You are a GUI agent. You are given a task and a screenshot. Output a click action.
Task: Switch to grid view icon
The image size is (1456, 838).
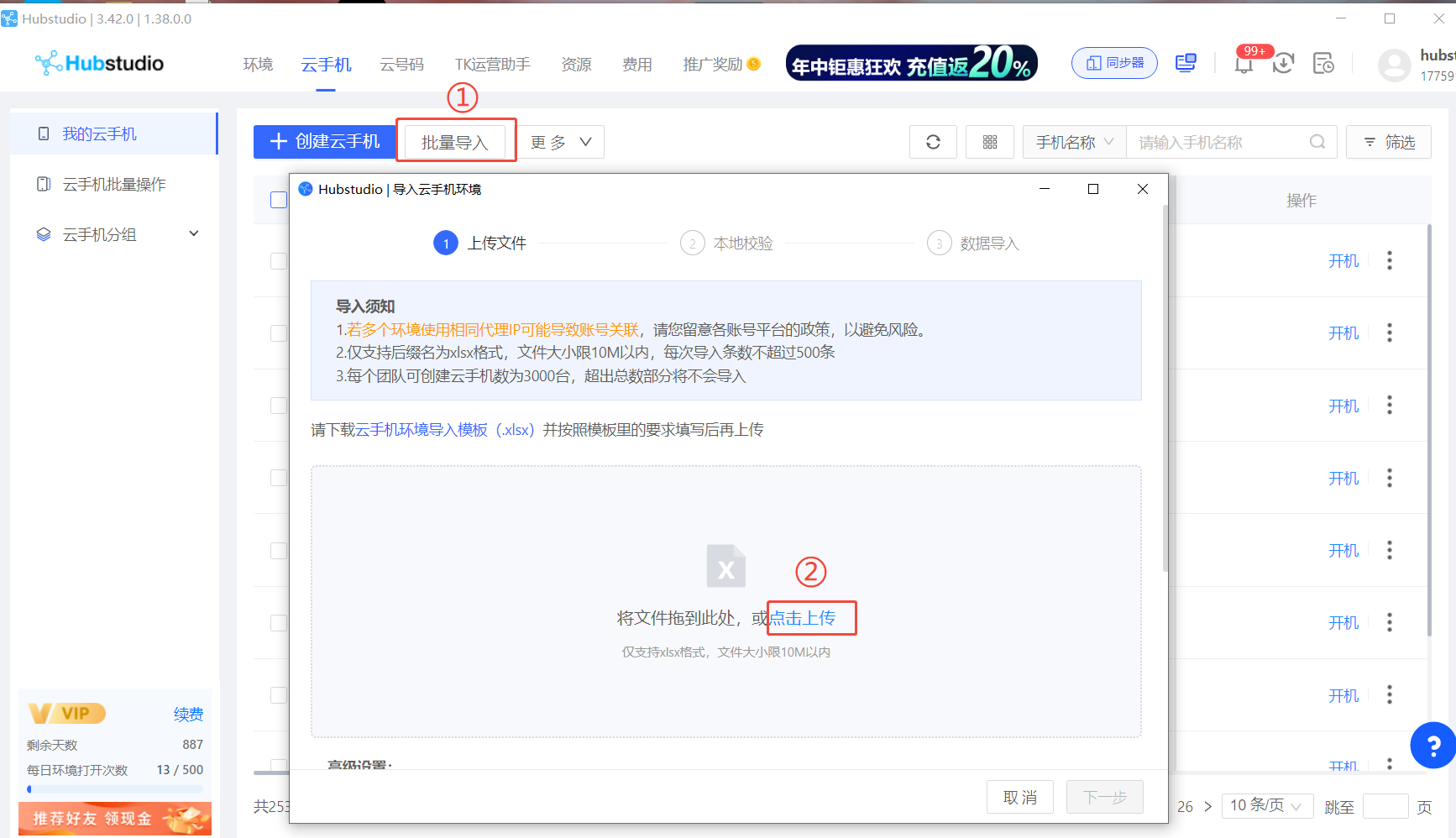990,142
